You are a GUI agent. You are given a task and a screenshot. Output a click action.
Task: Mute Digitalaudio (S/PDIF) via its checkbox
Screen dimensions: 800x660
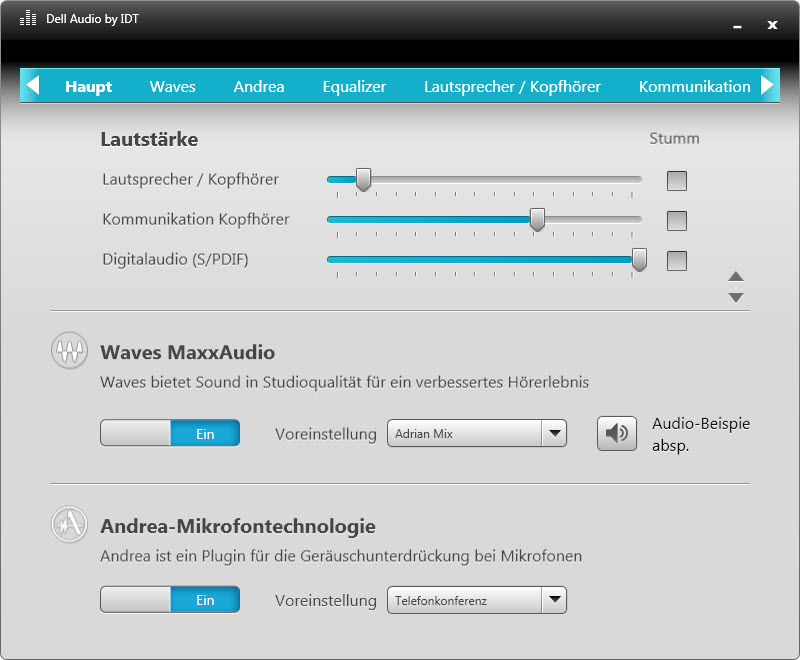tap(677, 261)
